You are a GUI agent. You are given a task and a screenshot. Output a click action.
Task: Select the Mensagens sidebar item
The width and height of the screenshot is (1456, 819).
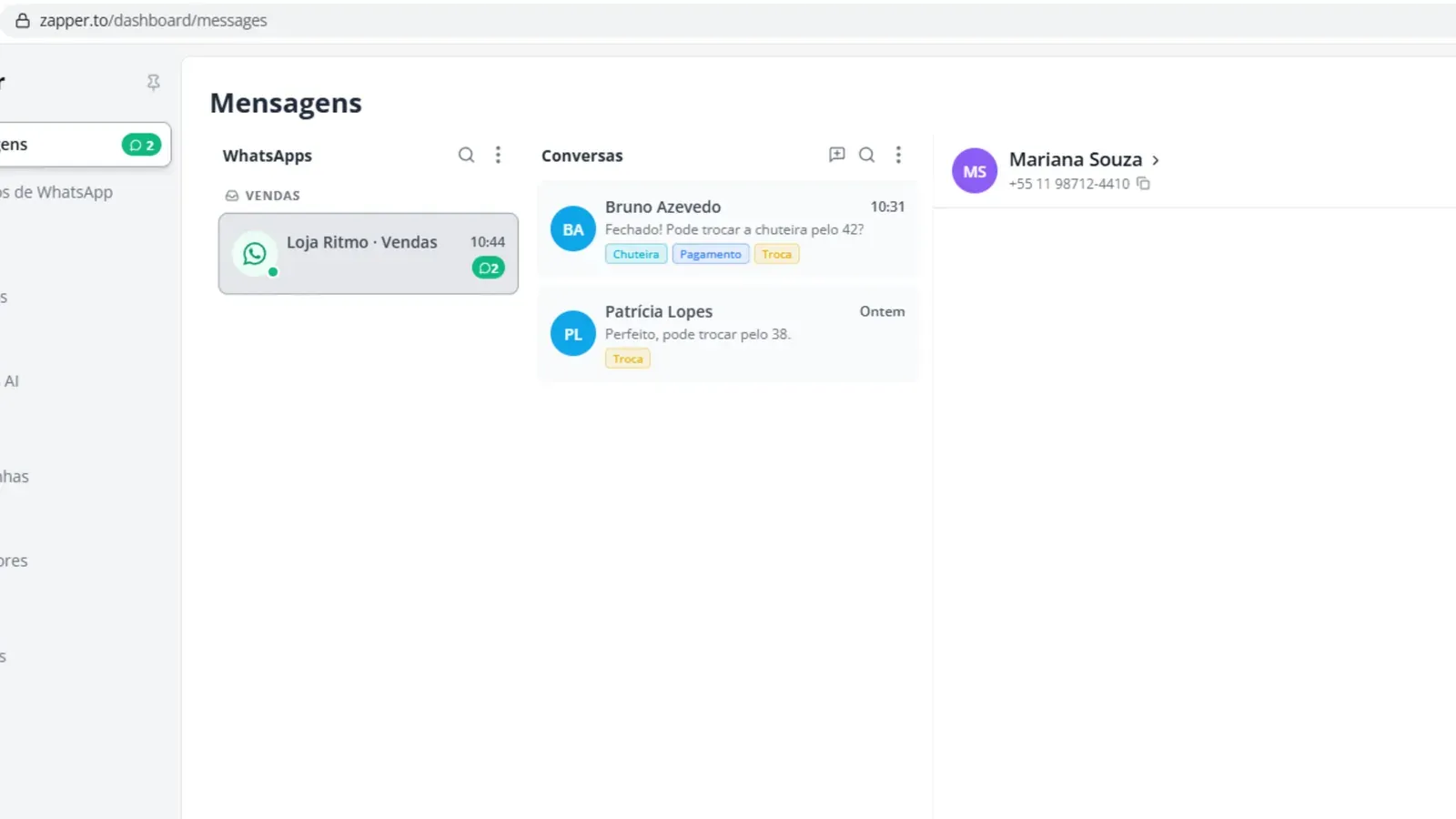86,145
